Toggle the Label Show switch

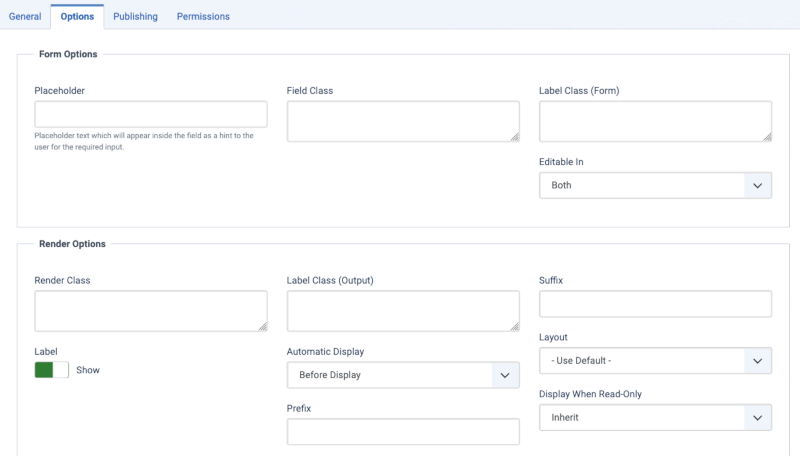(x=51, y=370)
